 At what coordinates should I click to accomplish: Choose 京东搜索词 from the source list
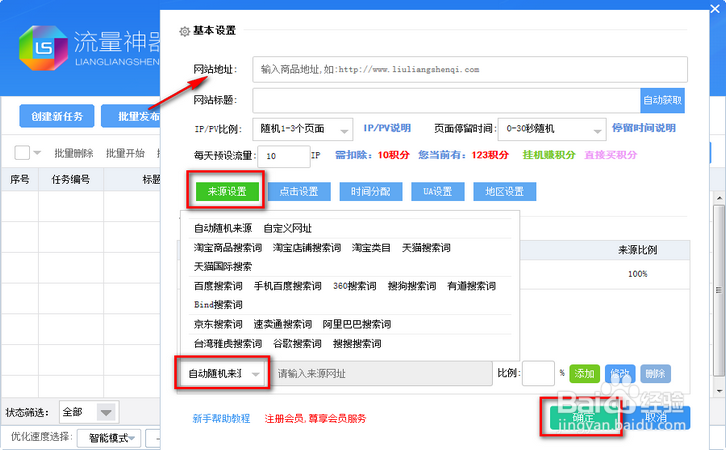(x=218, y=324)
